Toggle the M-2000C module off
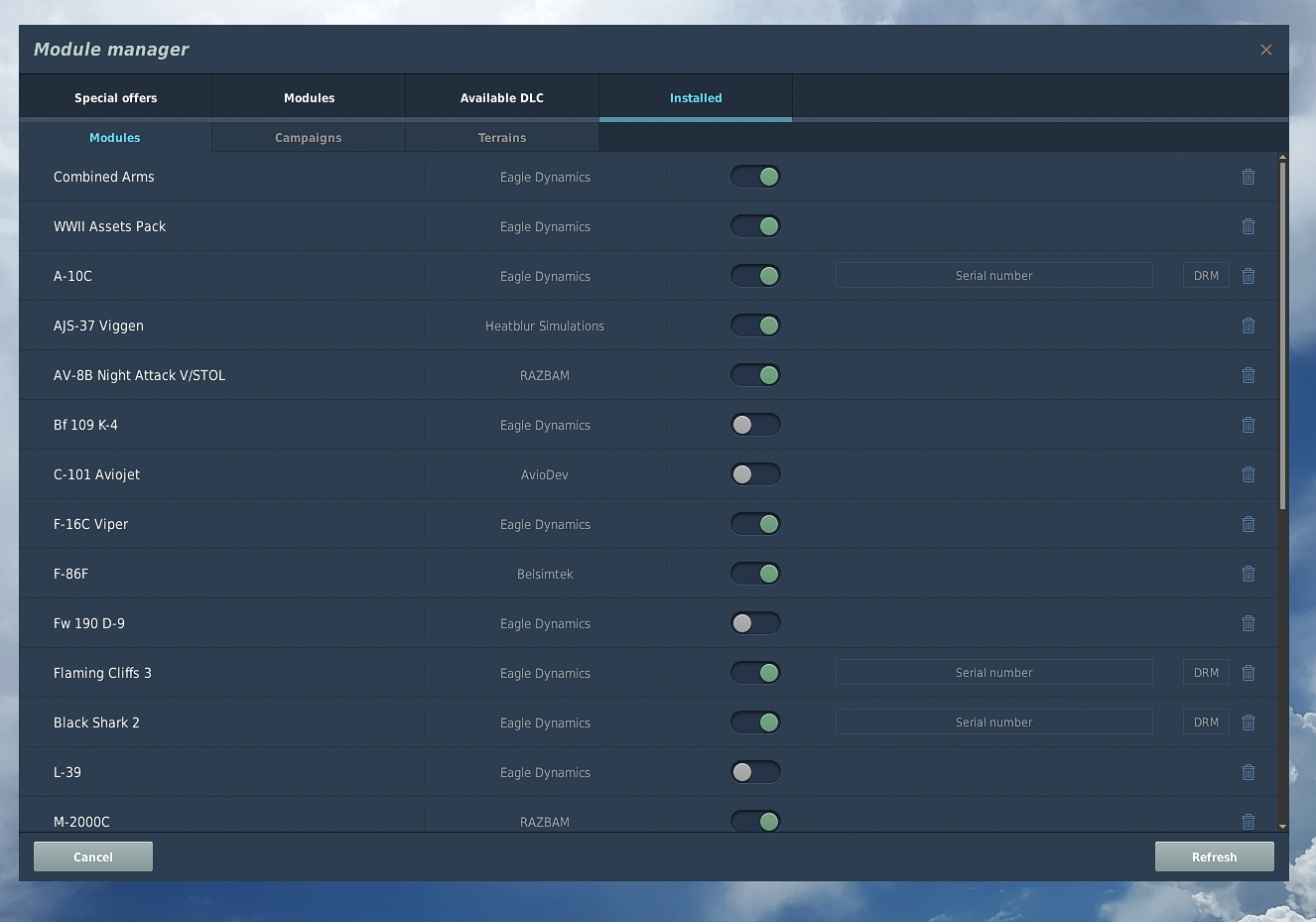 tap(755, 821)
